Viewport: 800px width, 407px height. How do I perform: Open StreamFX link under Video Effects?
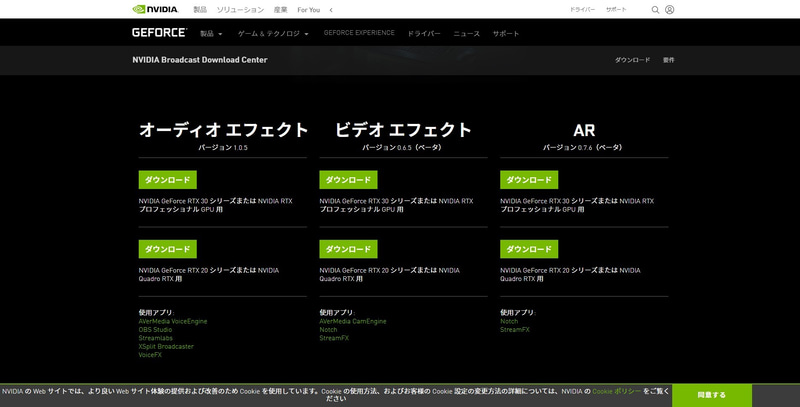[x=334, y=338]
